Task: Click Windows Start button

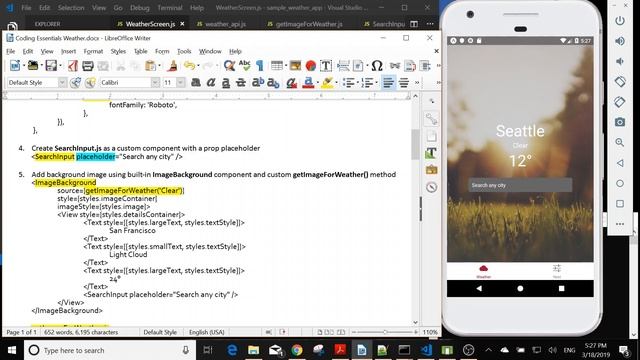Action: 12,350
